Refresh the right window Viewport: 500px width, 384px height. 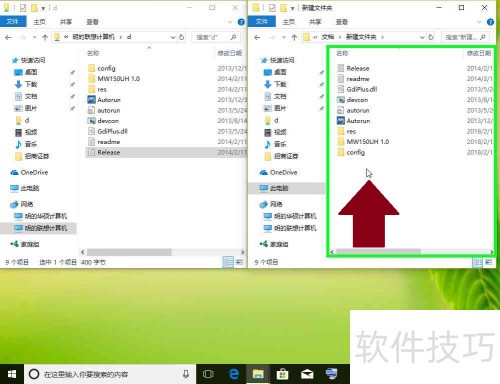coord(431,37)
